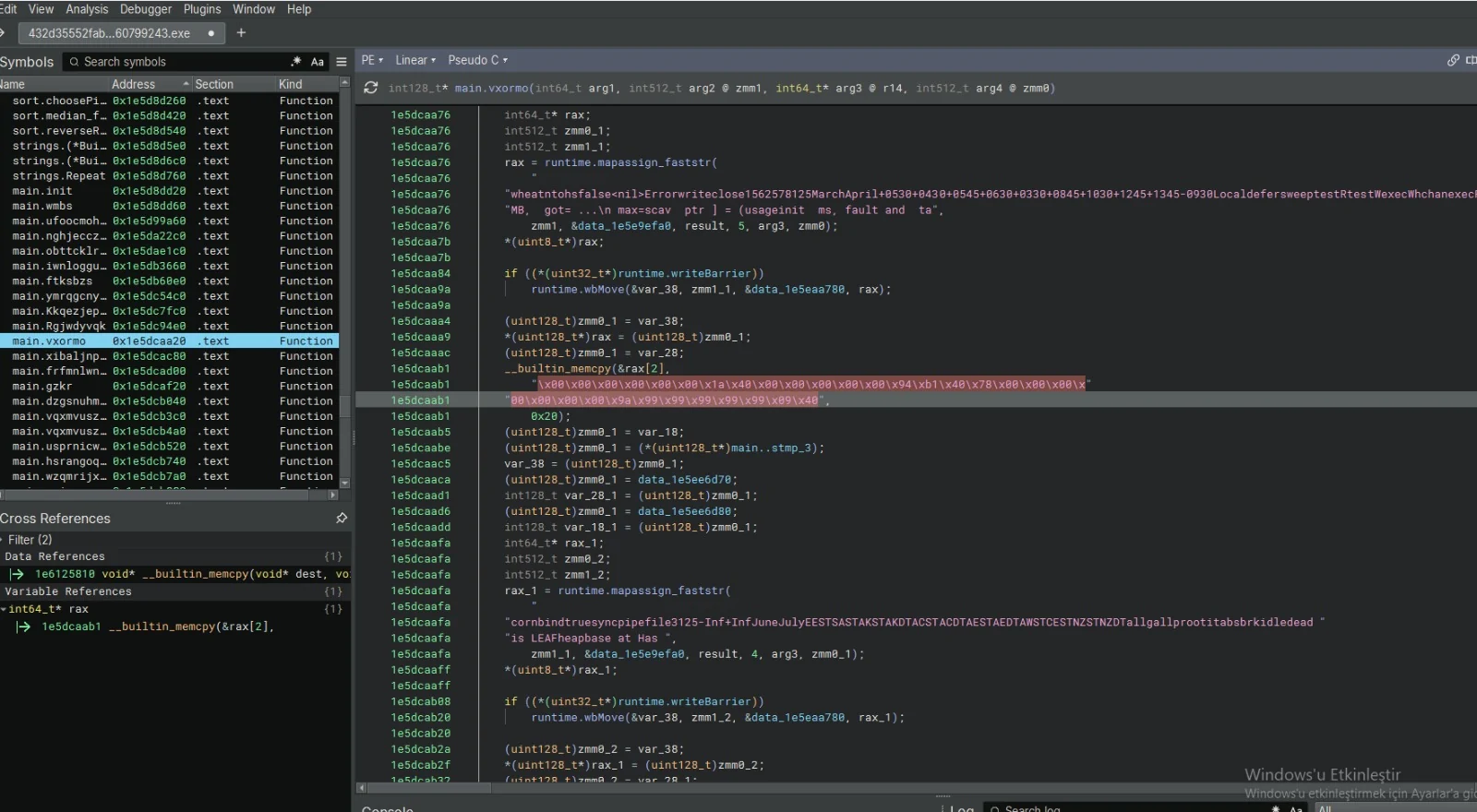Click the link sync icon in the view header
This screenshot has width=1477, height=812.
(x=1453, y=60)
